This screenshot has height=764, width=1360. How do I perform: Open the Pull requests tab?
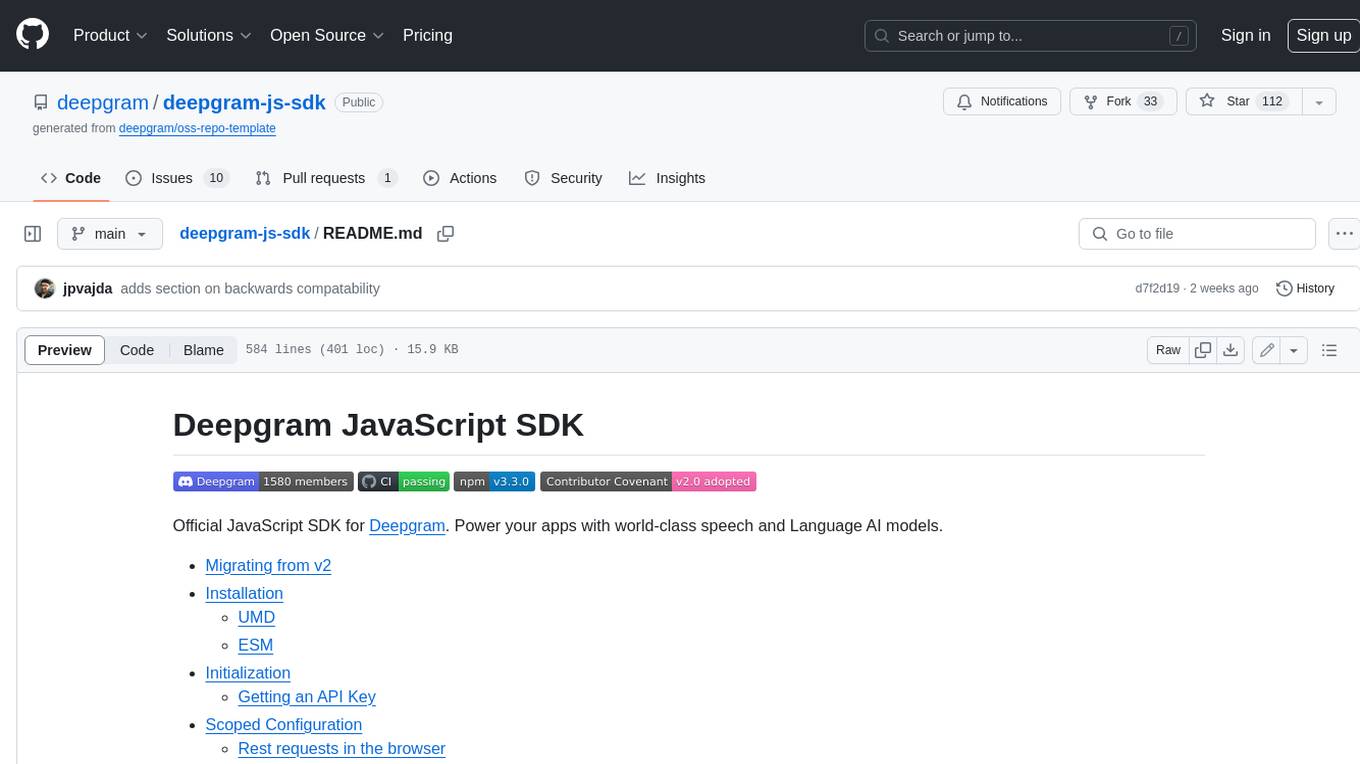point(326,178)
